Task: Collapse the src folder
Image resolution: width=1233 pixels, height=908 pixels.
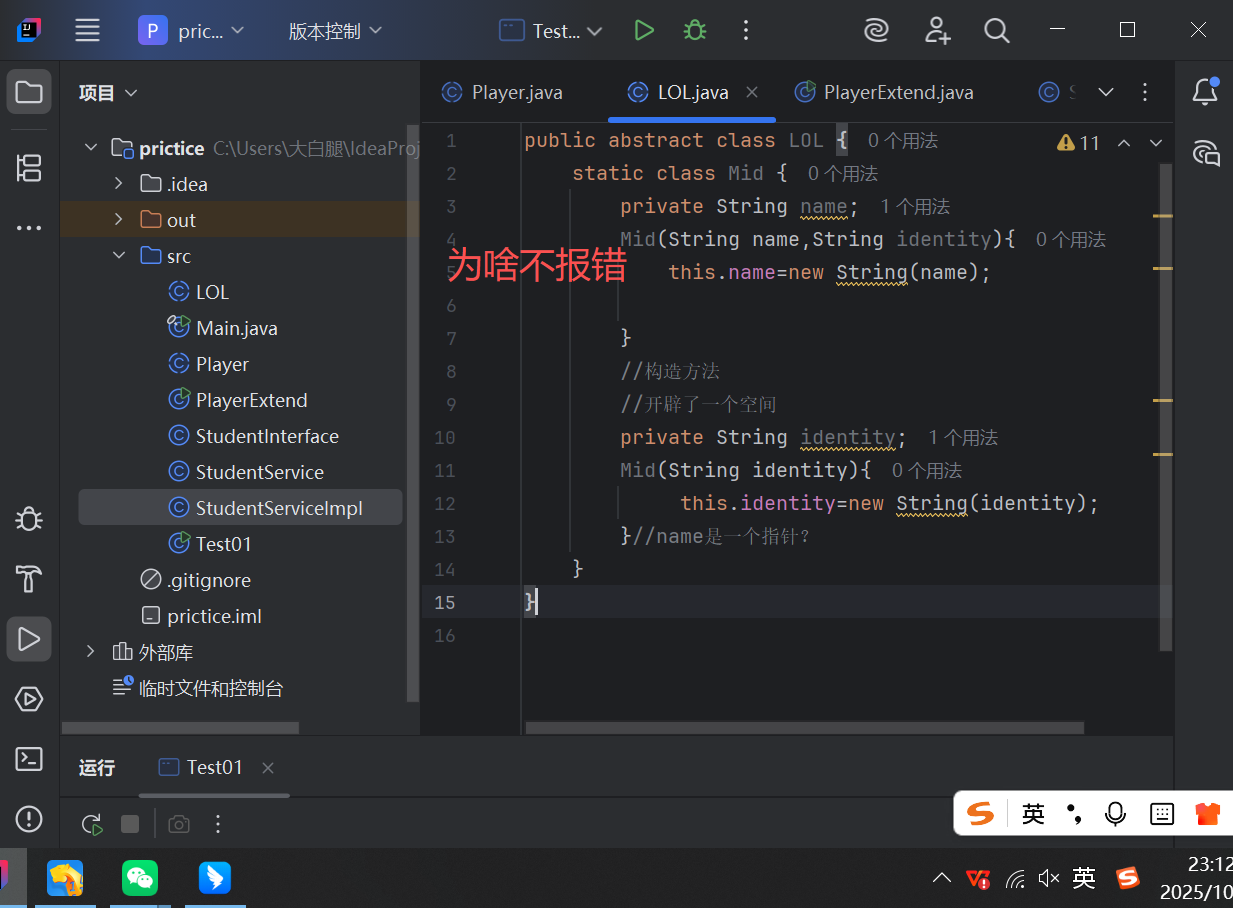Action: click(x=119, y=256)
